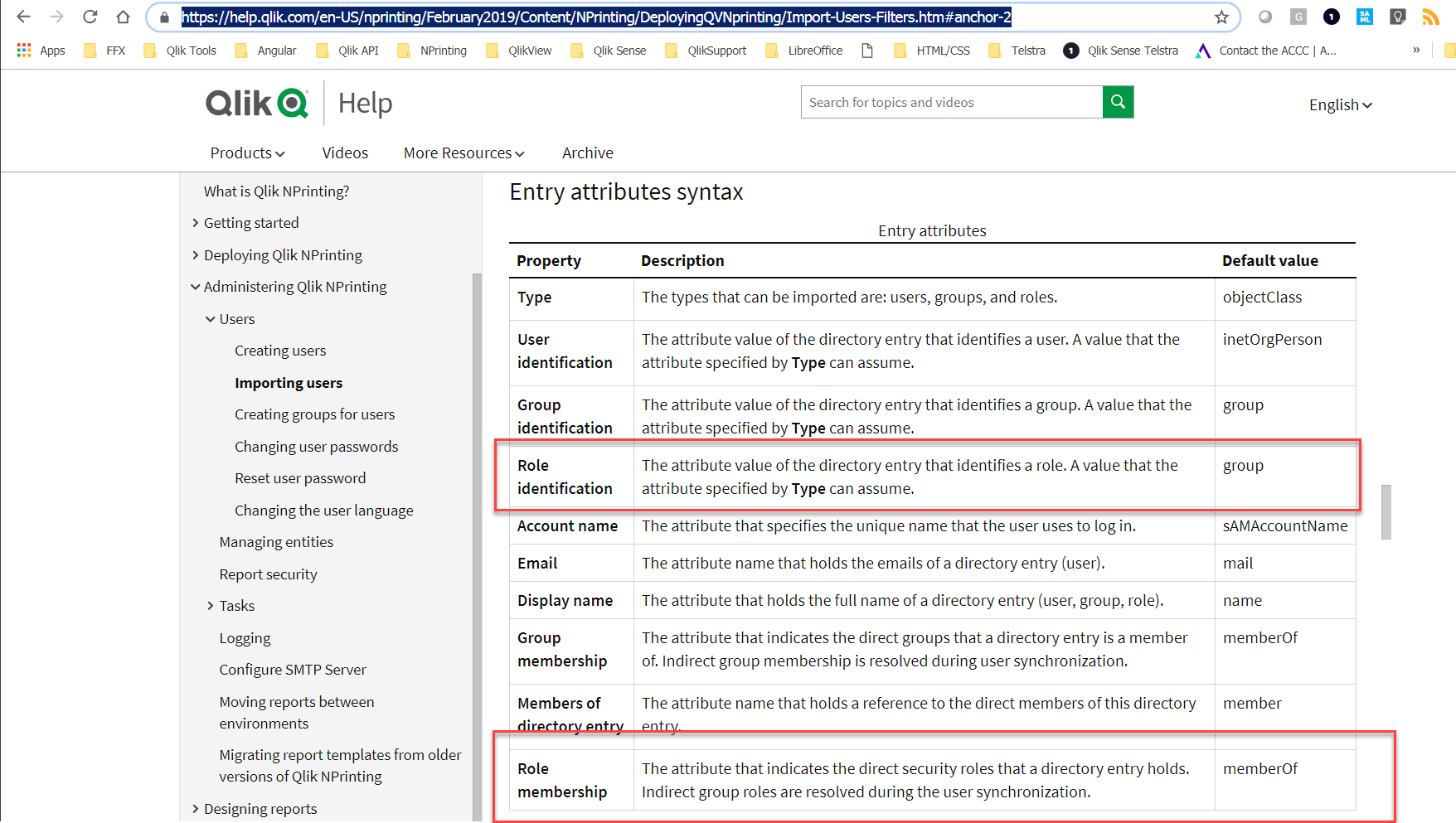Click the Qlik Help logo
The image size is (1456, 823).
click(x=257, y=102)
